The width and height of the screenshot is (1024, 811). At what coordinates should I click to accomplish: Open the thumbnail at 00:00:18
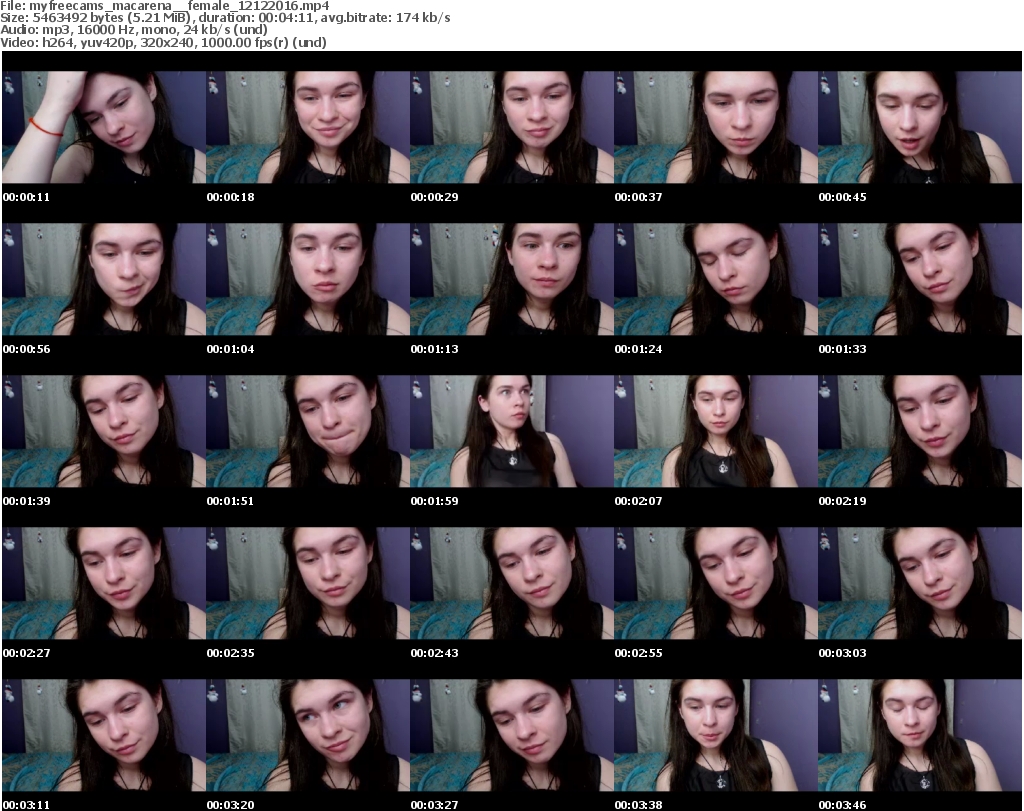308,127
